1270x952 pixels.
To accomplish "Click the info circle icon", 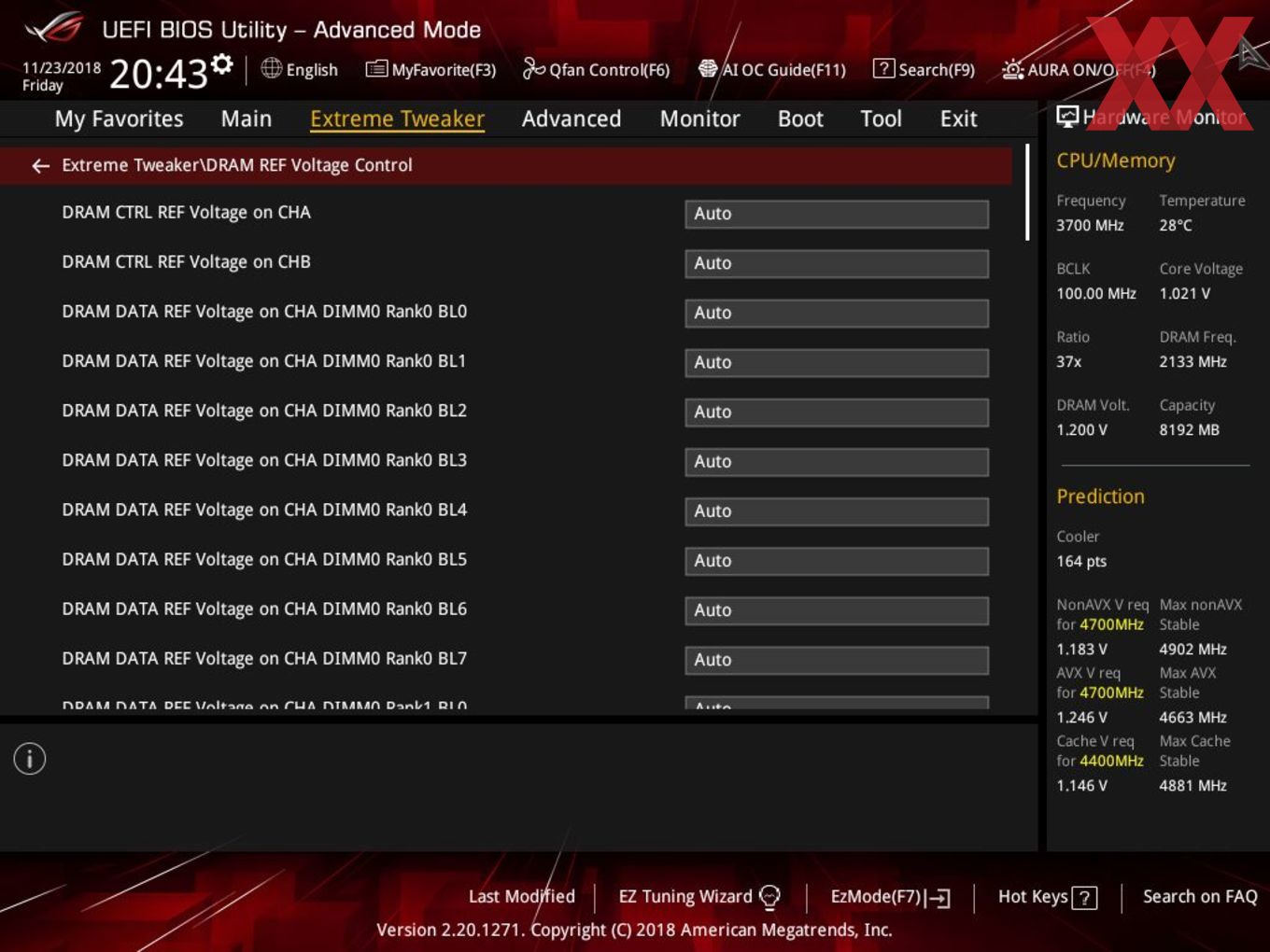I will click(30, 759).
